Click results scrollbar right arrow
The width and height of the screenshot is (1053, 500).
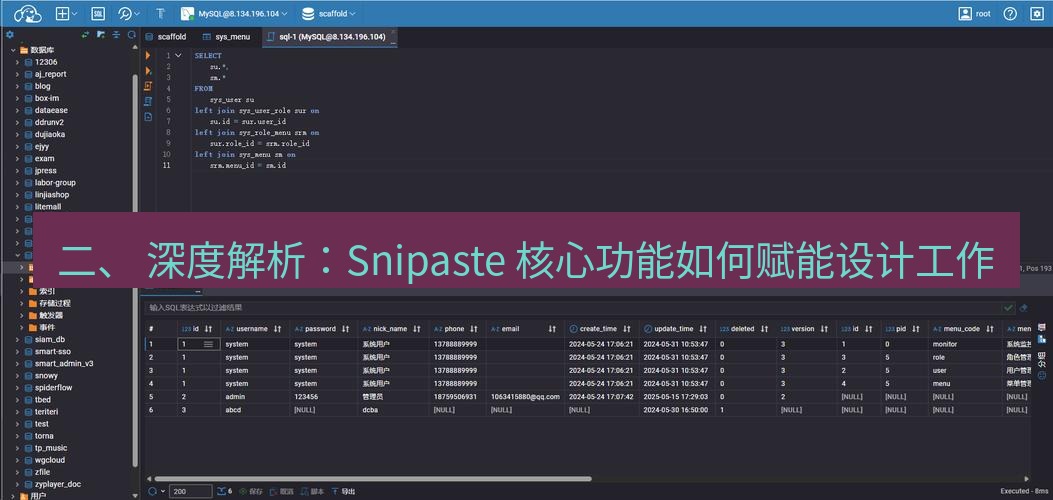tap(1025, 479)
